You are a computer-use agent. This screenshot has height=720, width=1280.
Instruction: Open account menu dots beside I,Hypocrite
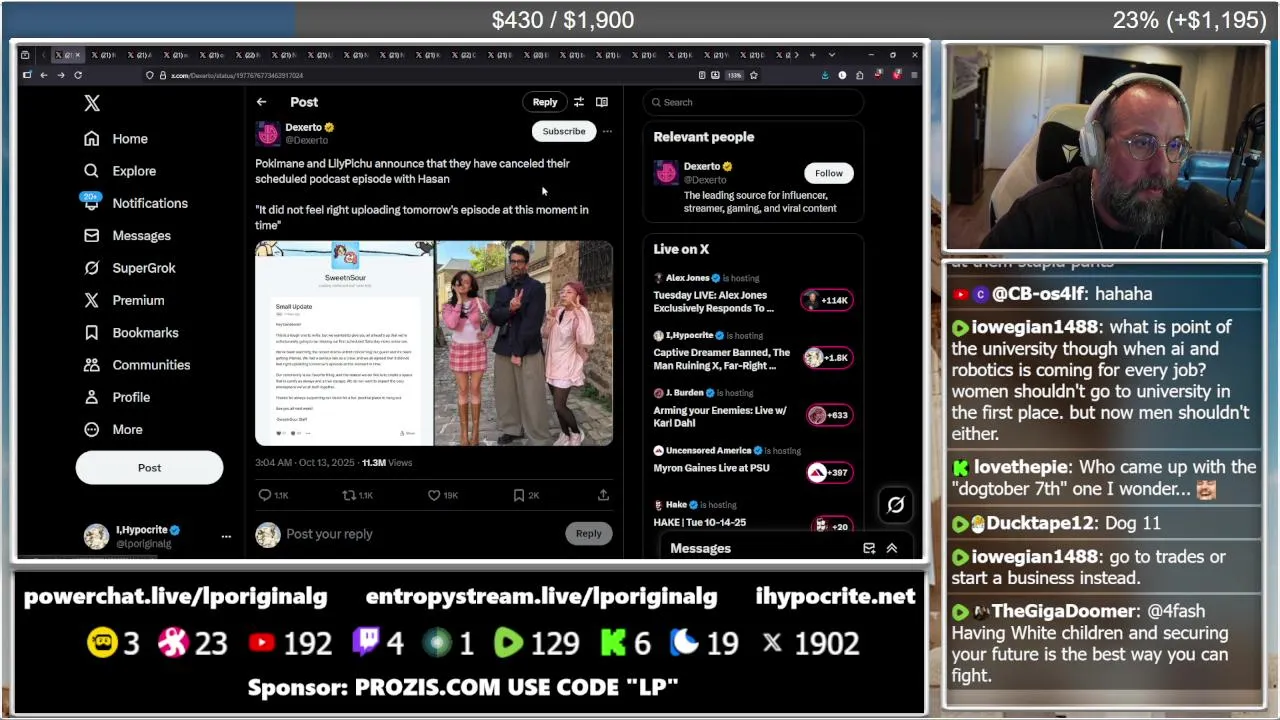(x=226, y=536)
